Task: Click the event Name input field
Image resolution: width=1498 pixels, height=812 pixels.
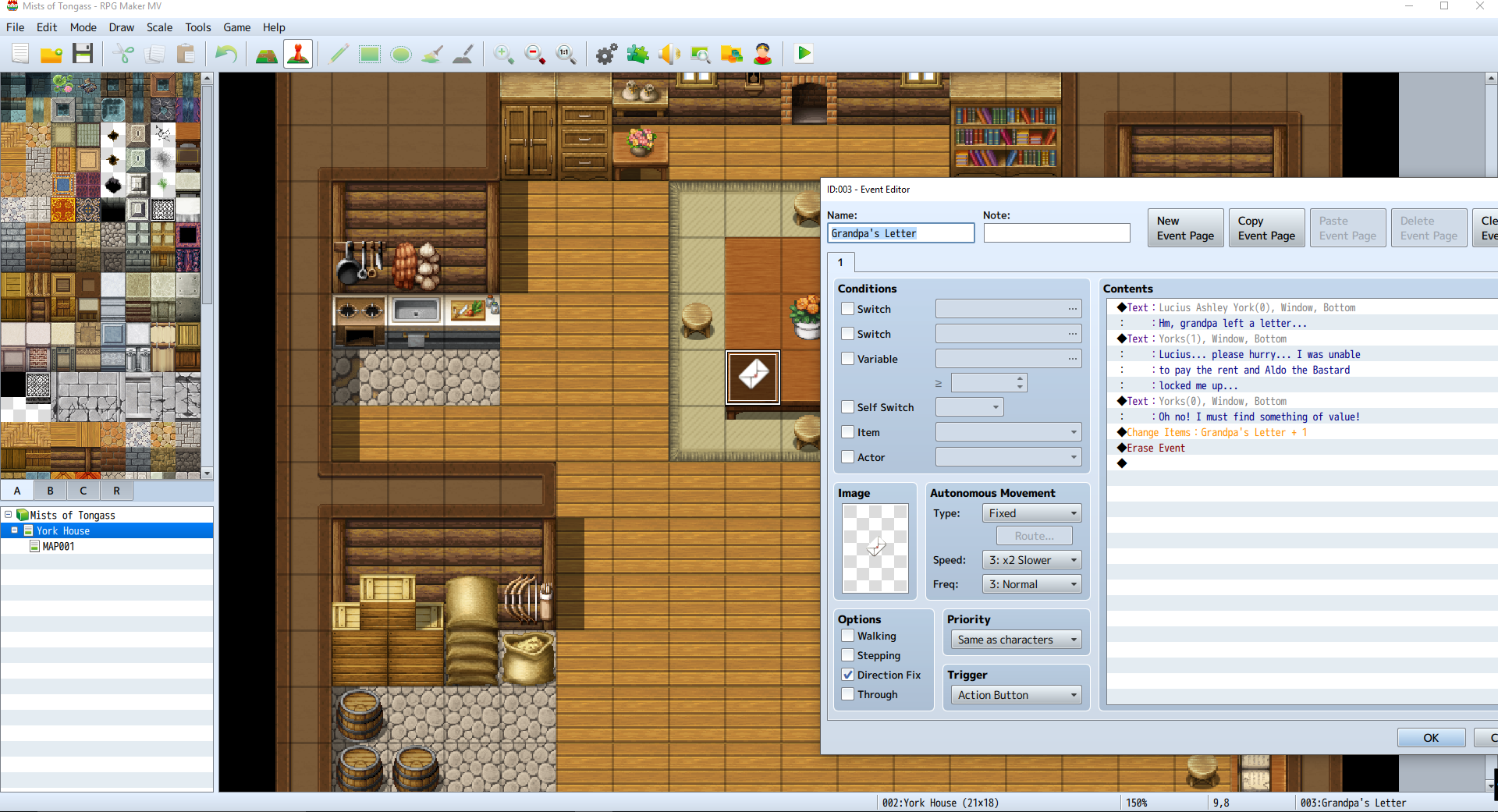Action: click(x=900, y=233)
